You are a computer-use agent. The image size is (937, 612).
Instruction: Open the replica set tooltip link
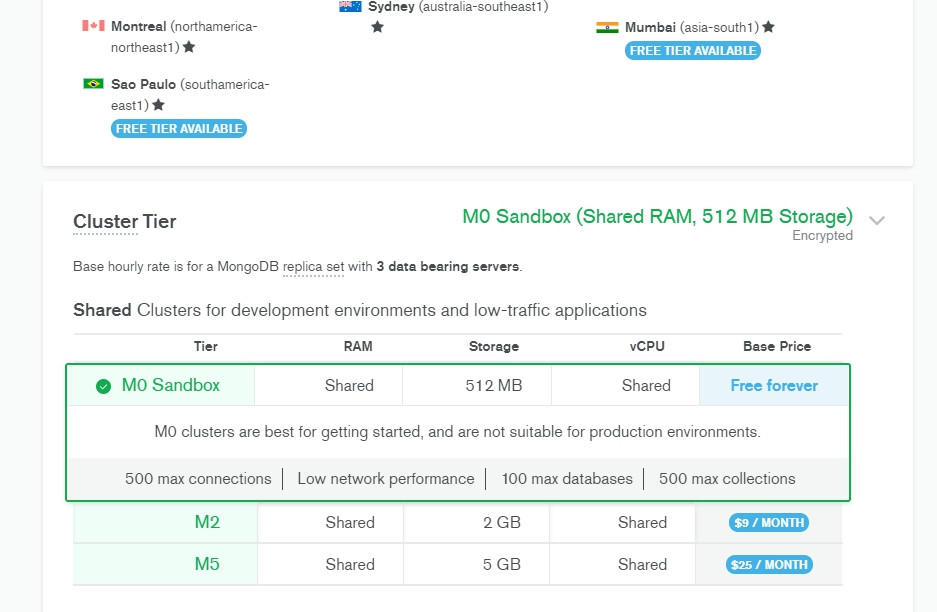[x=313, y=267]
